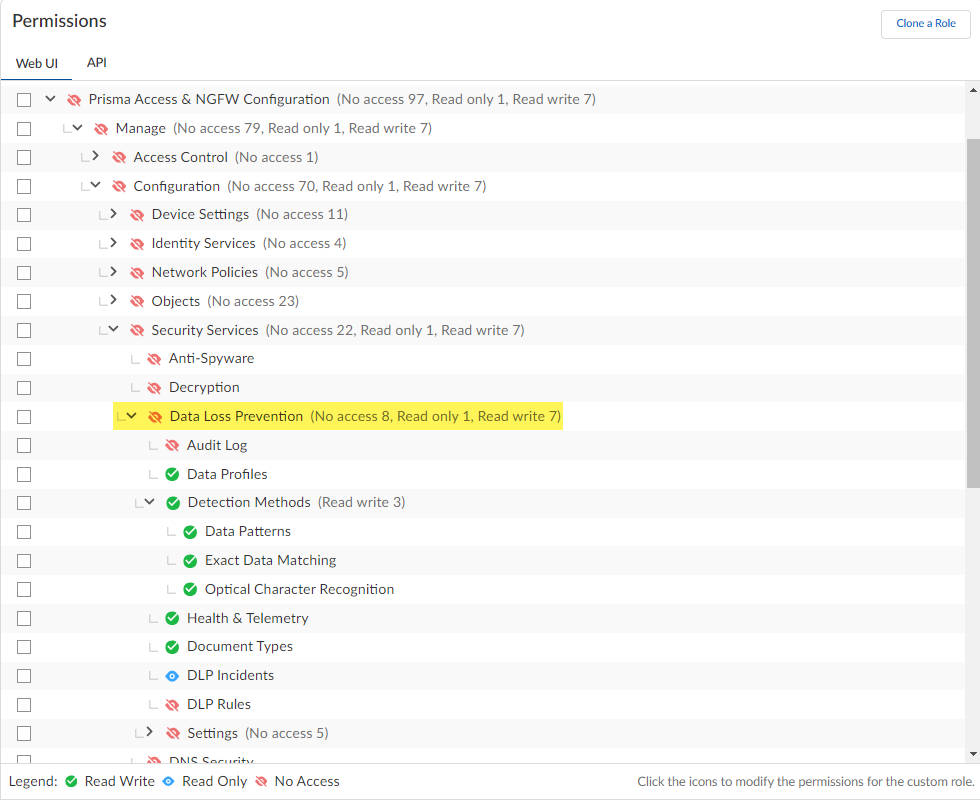Click the permission icon beside Configuration
Viewport: 980px width, 800px height.
(119, 186)
